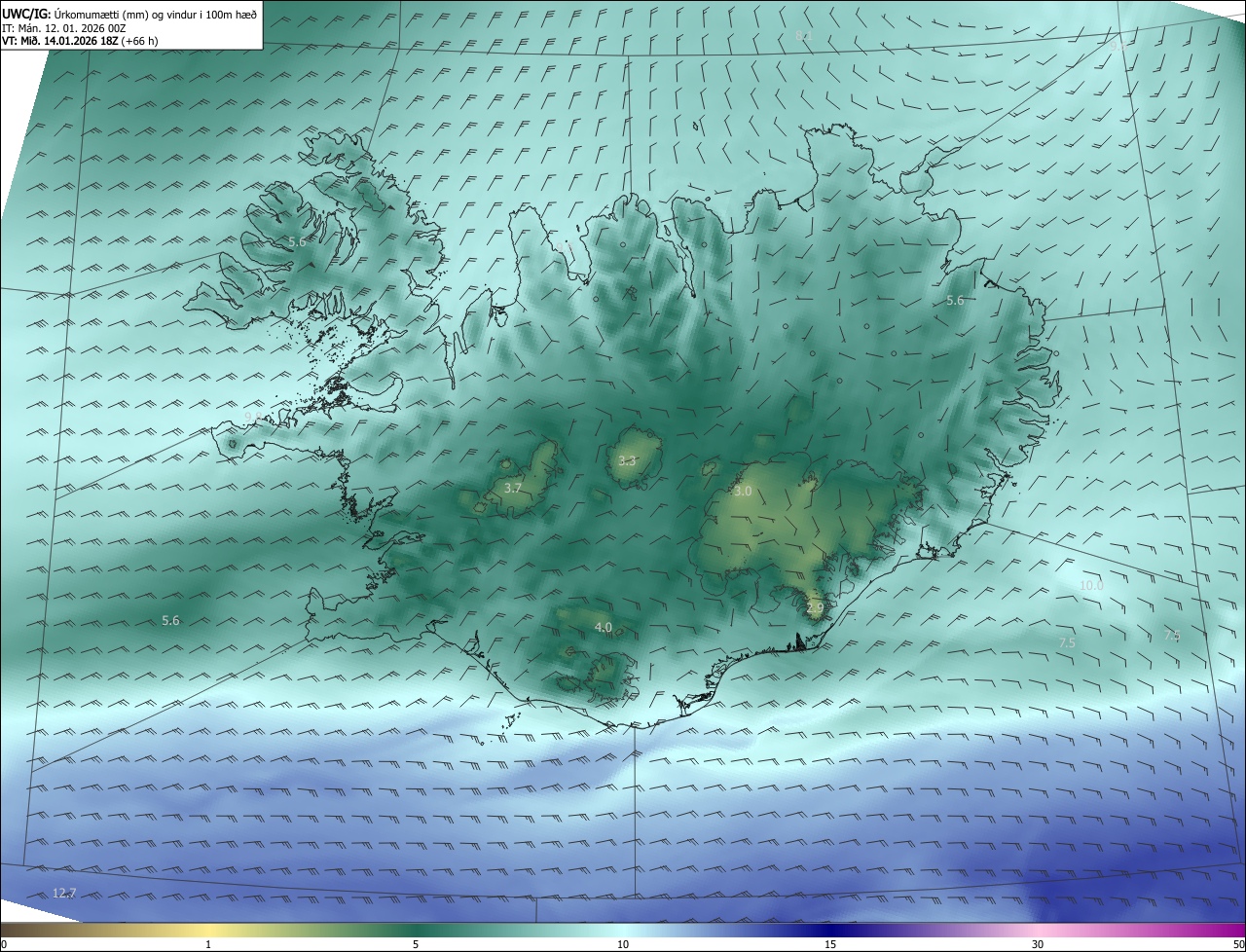Click the '8.1' value label
Viewport: 1246px width, 952px height.
[x=804, y=36]
